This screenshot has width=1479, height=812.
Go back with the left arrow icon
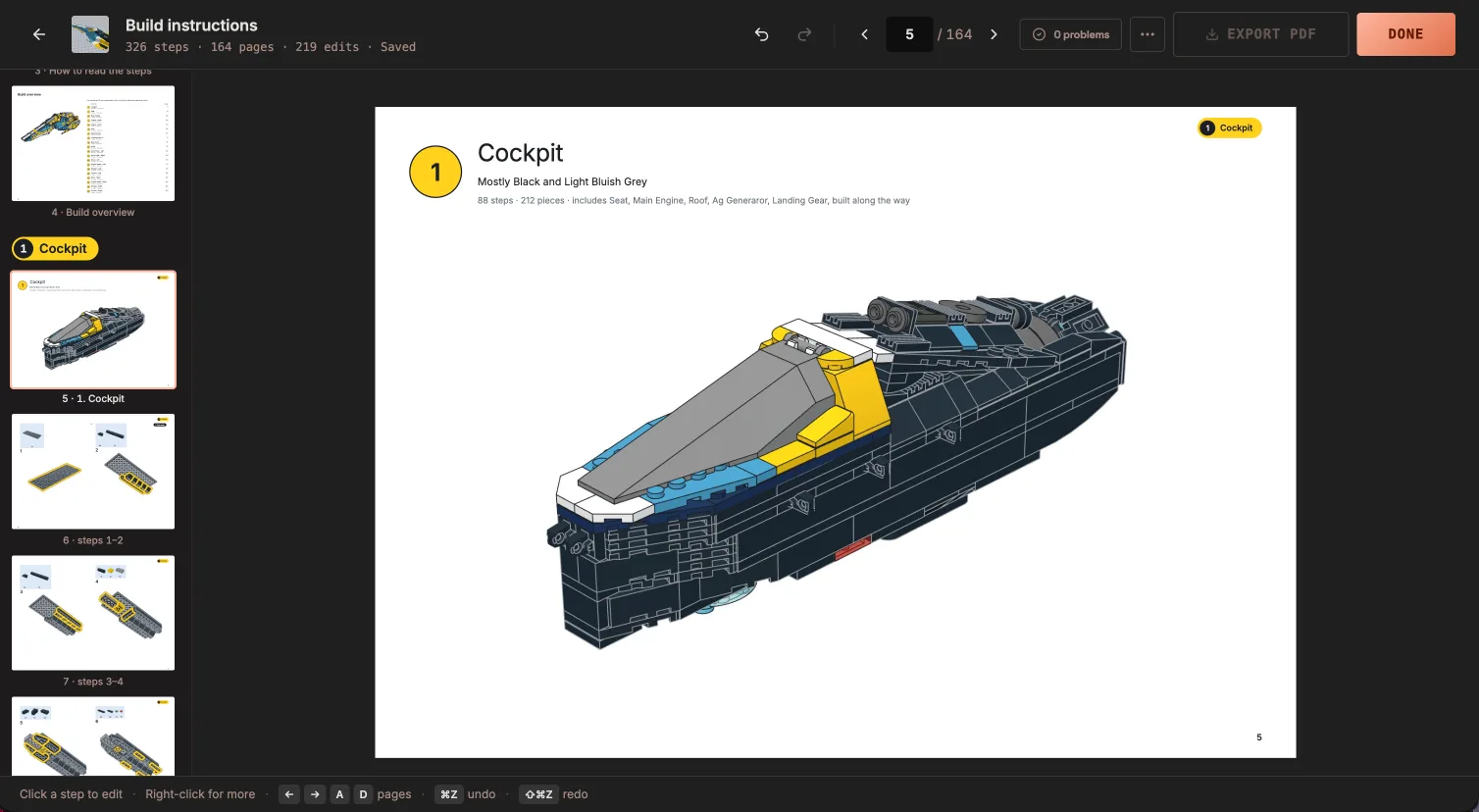[39, 34]
